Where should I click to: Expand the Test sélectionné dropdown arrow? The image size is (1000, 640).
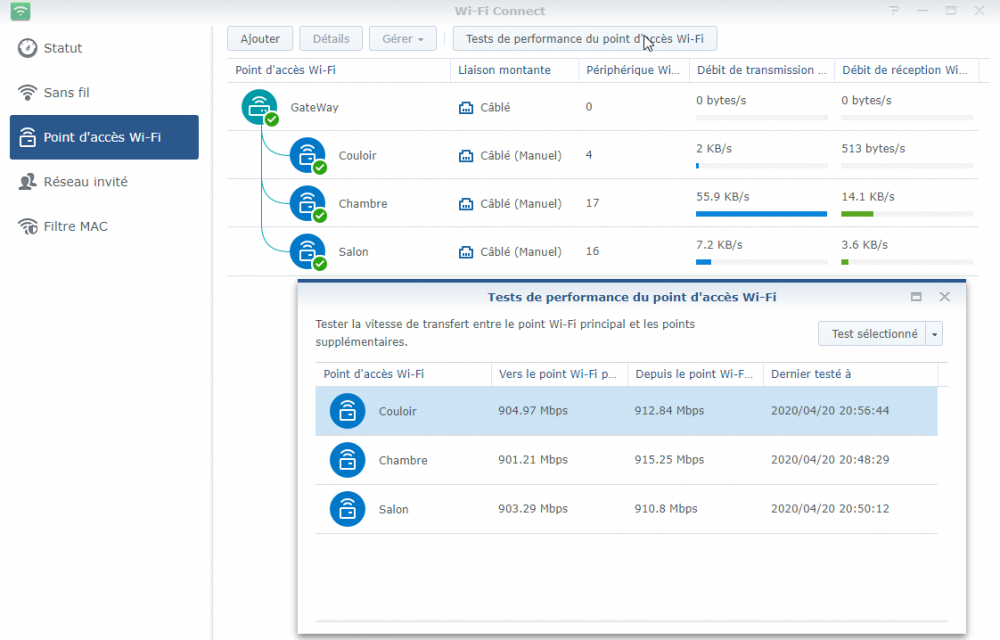pyautogui.click(x=934, y=334)
